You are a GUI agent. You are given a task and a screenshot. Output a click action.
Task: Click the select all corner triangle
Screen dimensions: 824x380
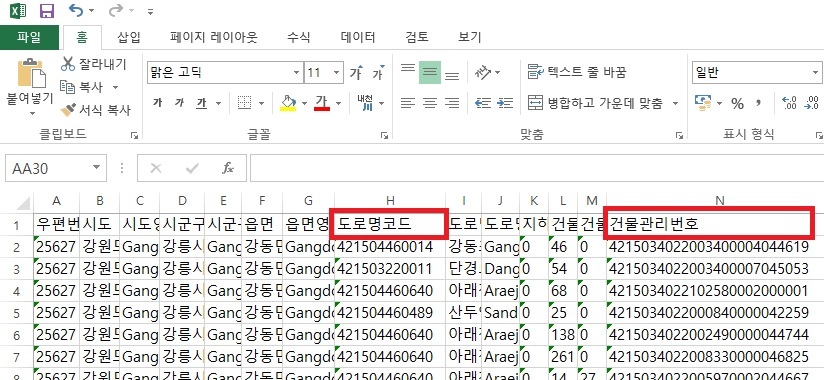(23, 202)
